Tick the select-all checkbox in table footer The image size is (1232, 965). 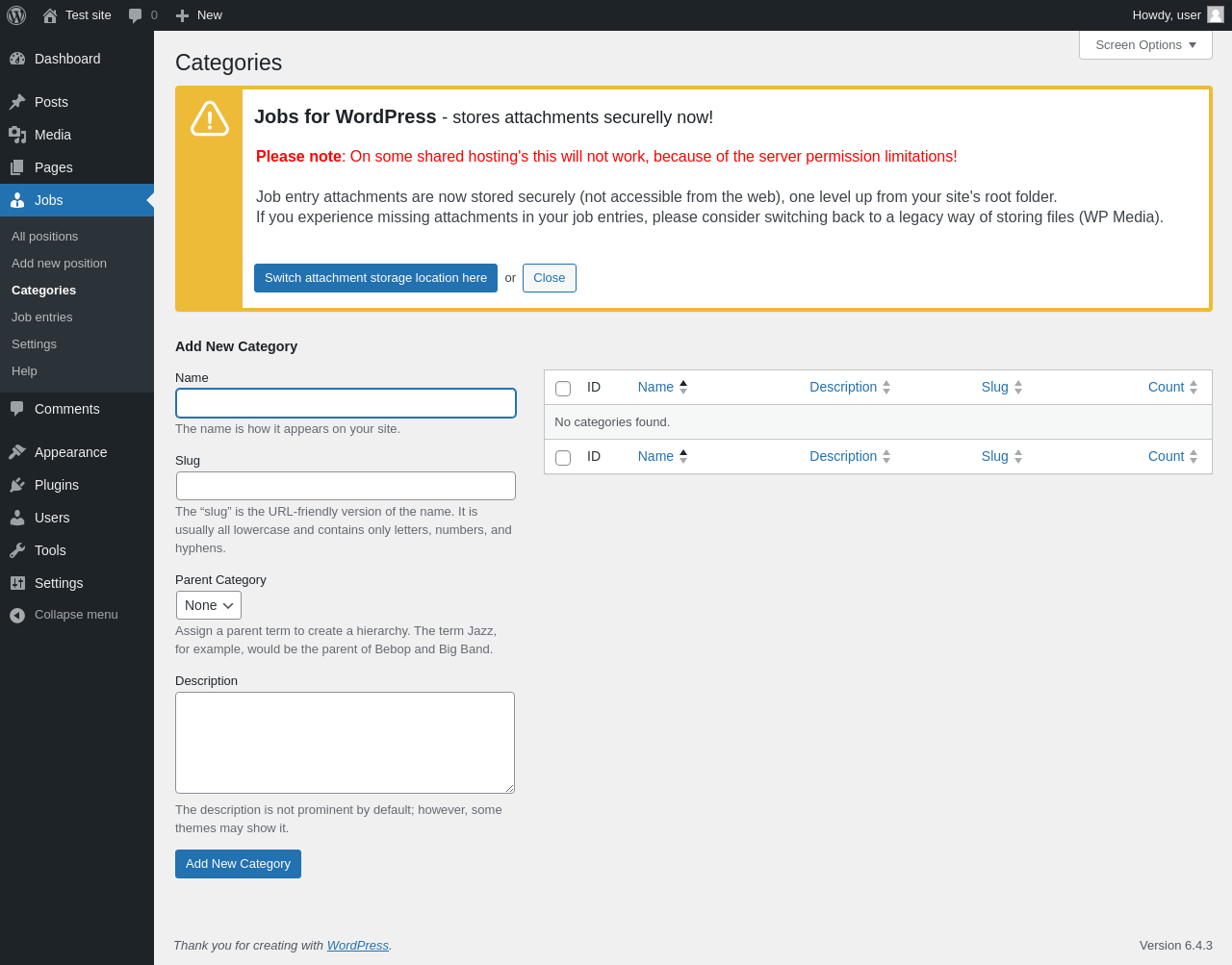[x=563, y=458]
